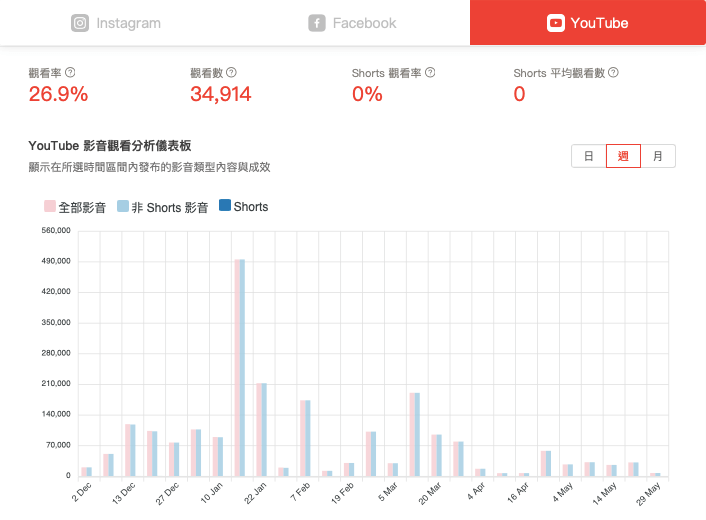Screen dimensions: 706x520
Task: Toggle the 全部影音 legend swatch
Action: [x=50, y=206]
